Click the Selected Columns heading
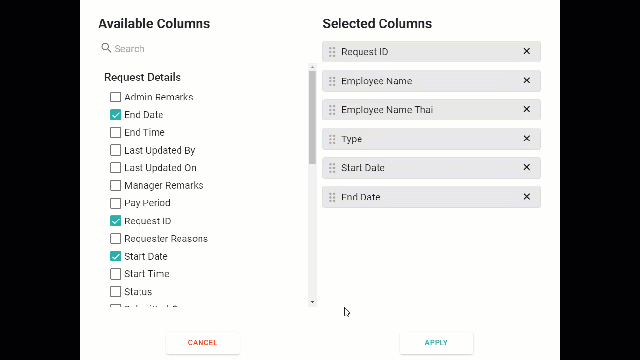The image size is (640, 360). point(377,24)
